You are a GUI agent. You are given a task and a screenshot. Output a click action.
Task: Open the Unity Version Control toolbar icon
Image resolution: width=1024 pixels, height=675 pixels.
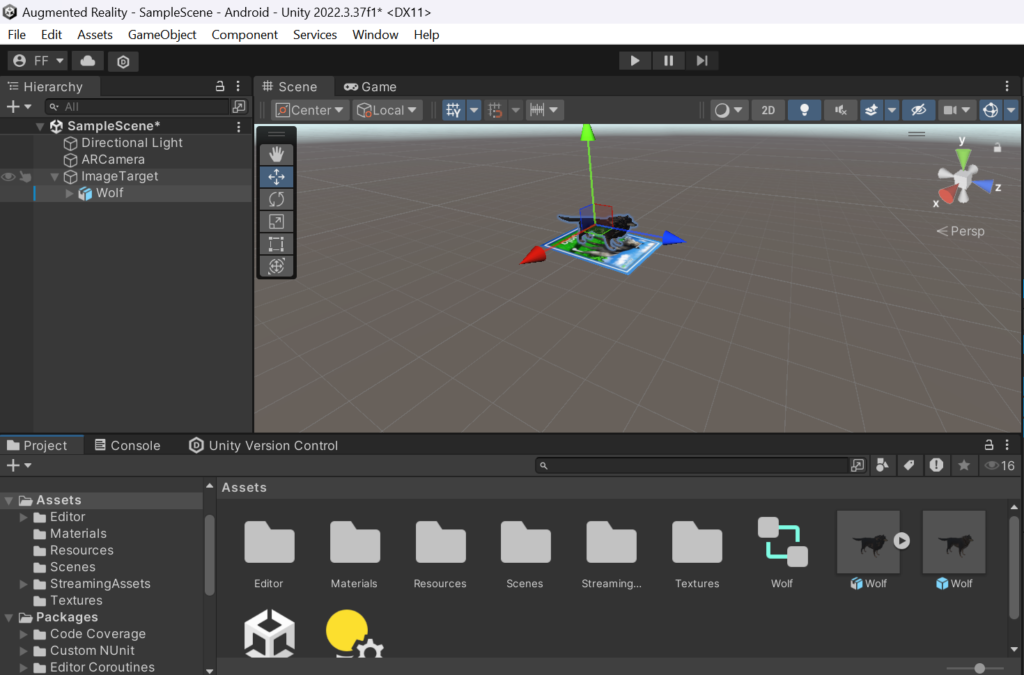coord(123,61)
